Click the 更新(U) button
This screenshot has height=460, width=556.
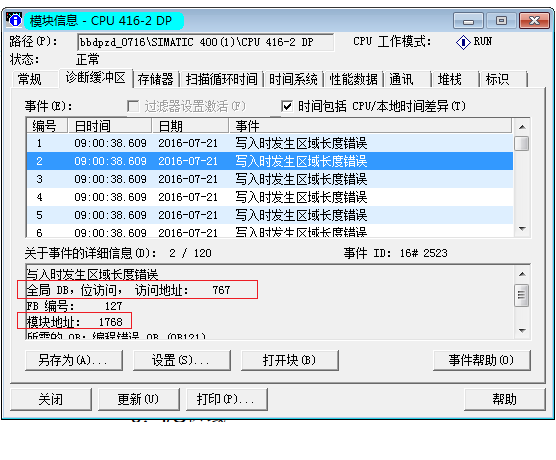point(139,399)
